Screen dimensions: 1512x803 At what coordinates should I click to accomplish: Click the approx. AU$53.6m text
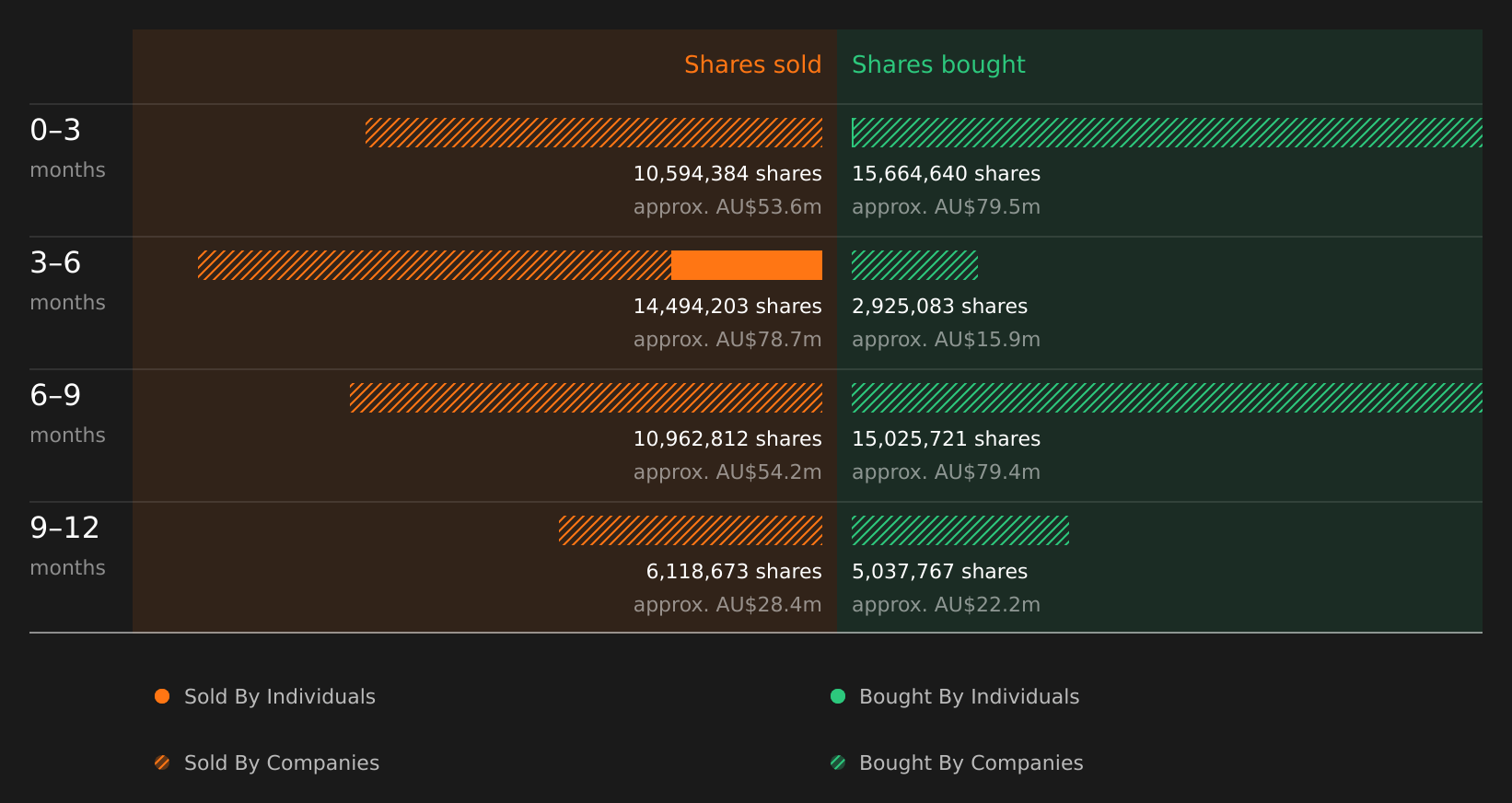pyautogui.click(x=727, y=207)
